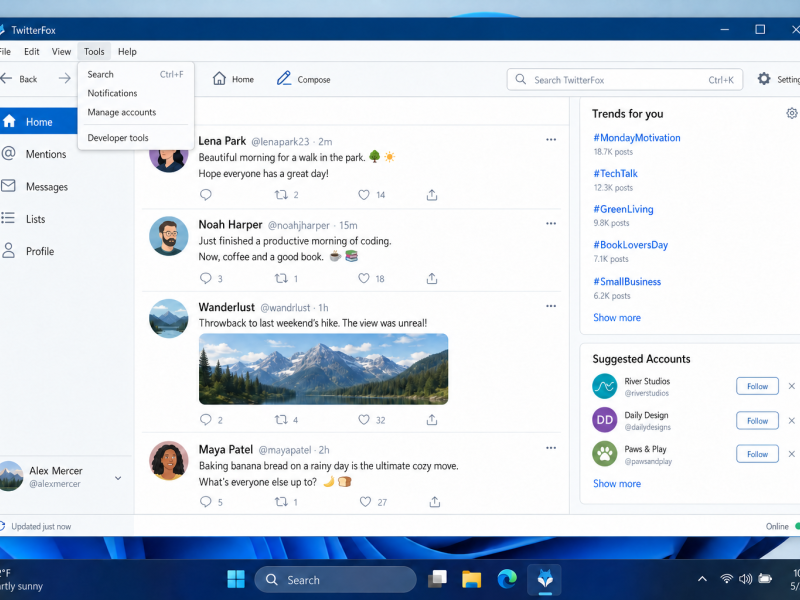Like Lena Park's post
This screenshot has width=800, height=600.
pyautogui.click(x=364, y=194)
